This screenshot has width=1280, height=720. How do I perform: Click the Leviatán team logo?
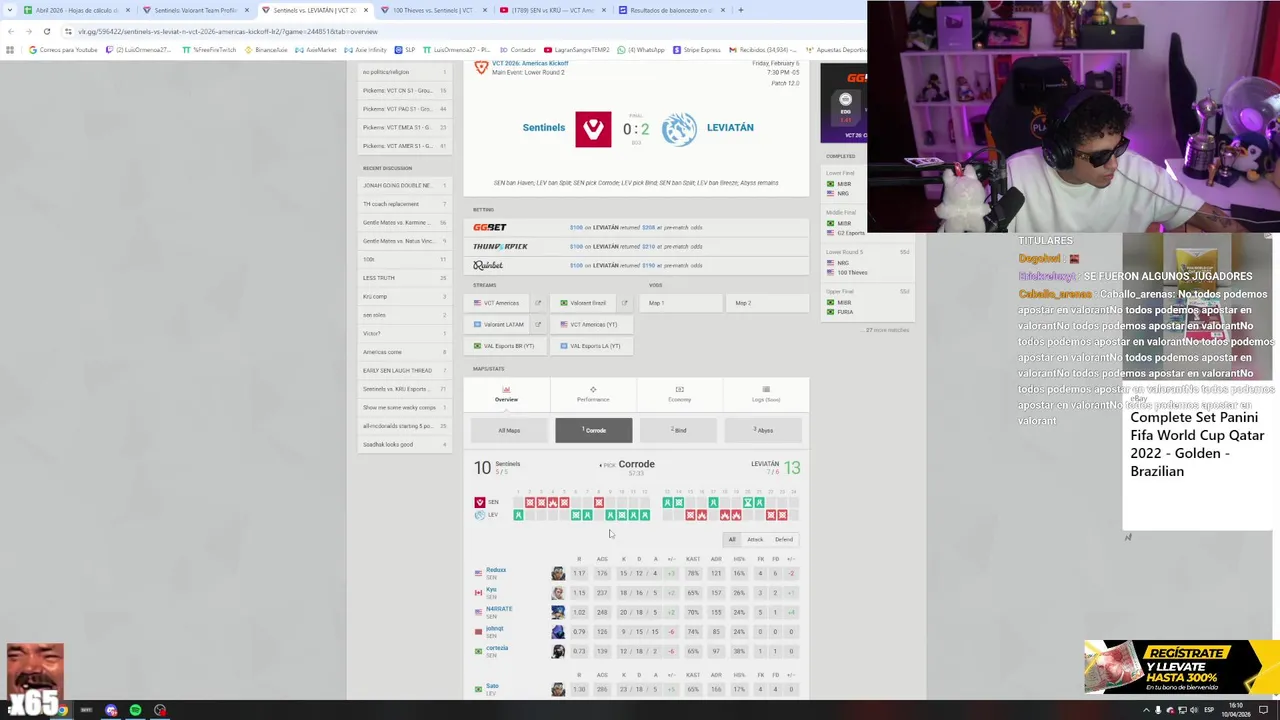(x=679, y=129)
